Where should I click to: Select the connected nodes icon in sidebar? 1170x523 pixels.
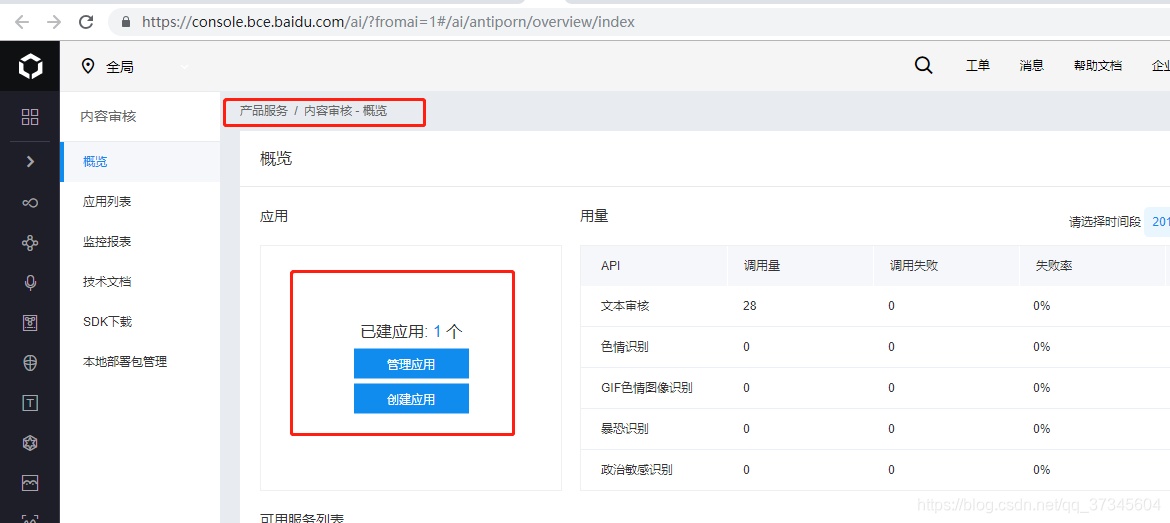(30, 242)
